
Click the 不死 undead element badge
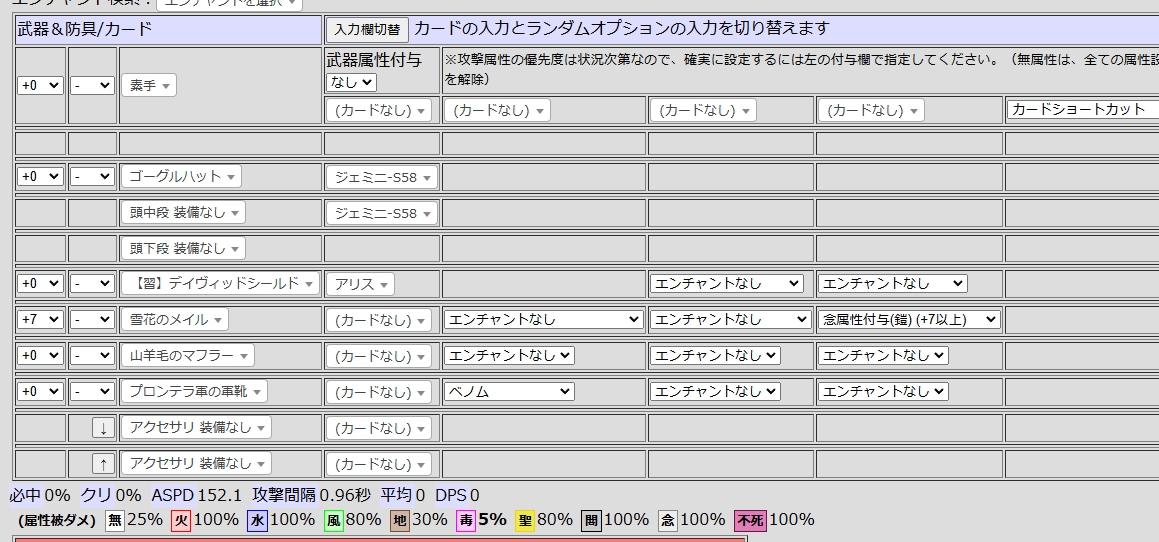[750, 521]
